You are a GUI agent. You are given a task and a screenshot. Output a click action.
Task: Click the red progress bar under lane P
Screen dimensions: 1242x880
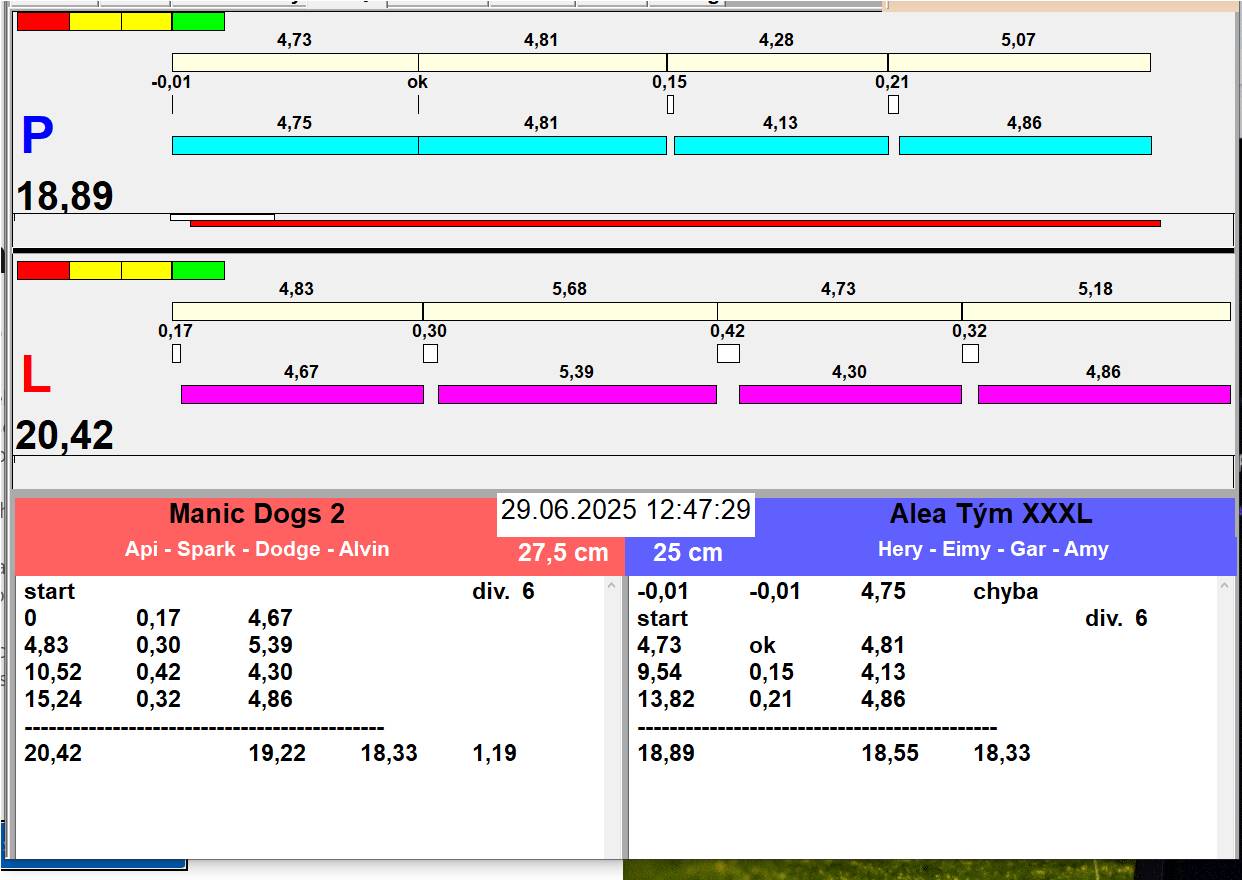(675, 223)
